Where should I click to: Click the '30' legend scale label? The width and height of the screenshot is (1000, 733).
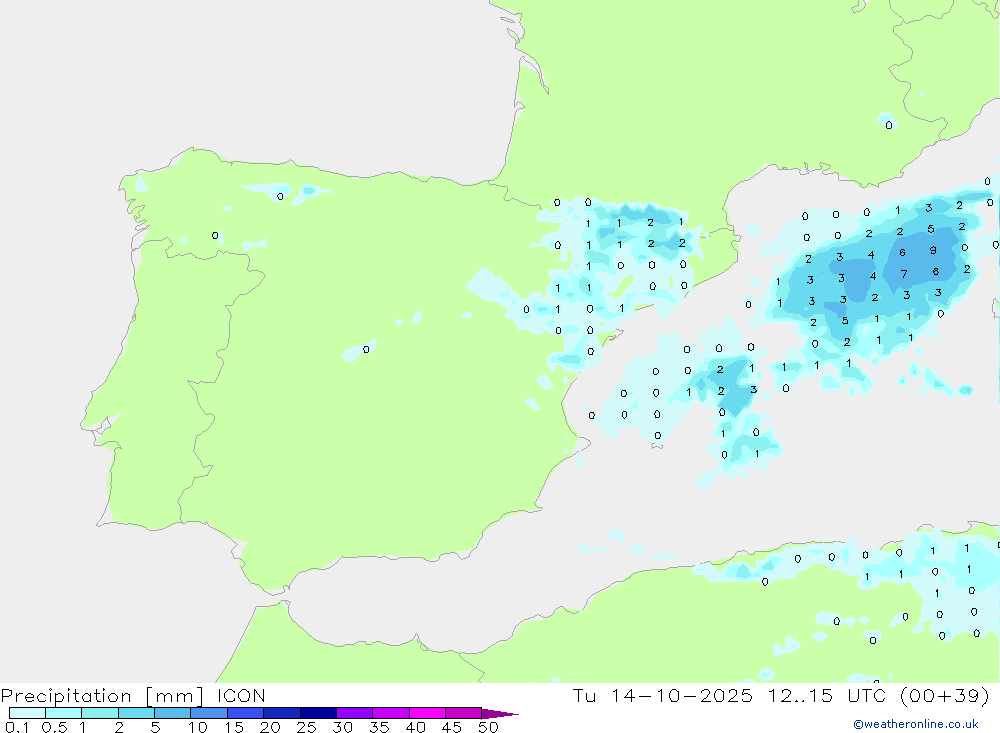click(342, 727)
